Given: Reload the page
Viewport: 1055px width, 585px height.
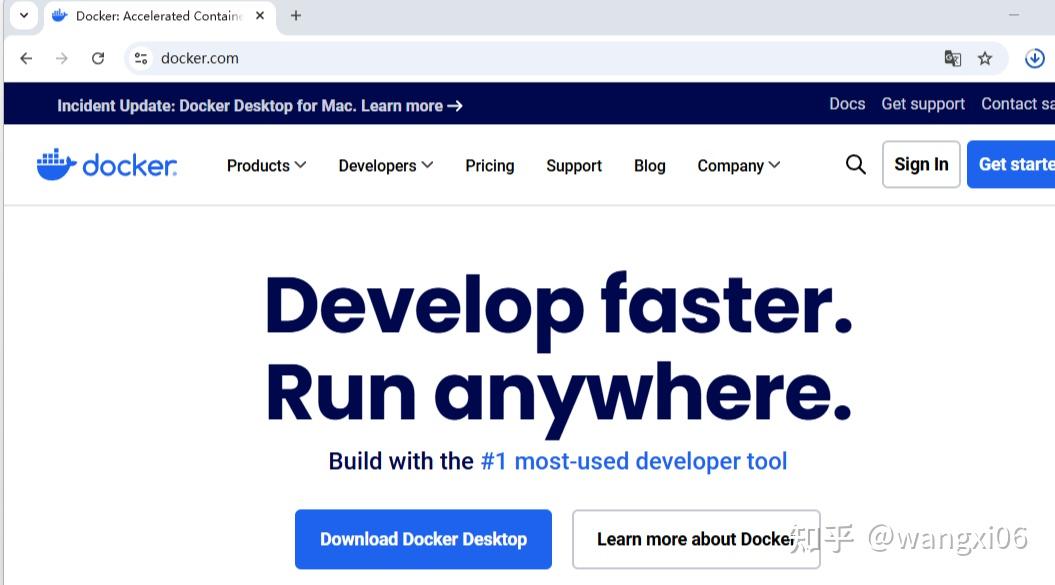Looking at the screenshot, I should pos(98,58).
